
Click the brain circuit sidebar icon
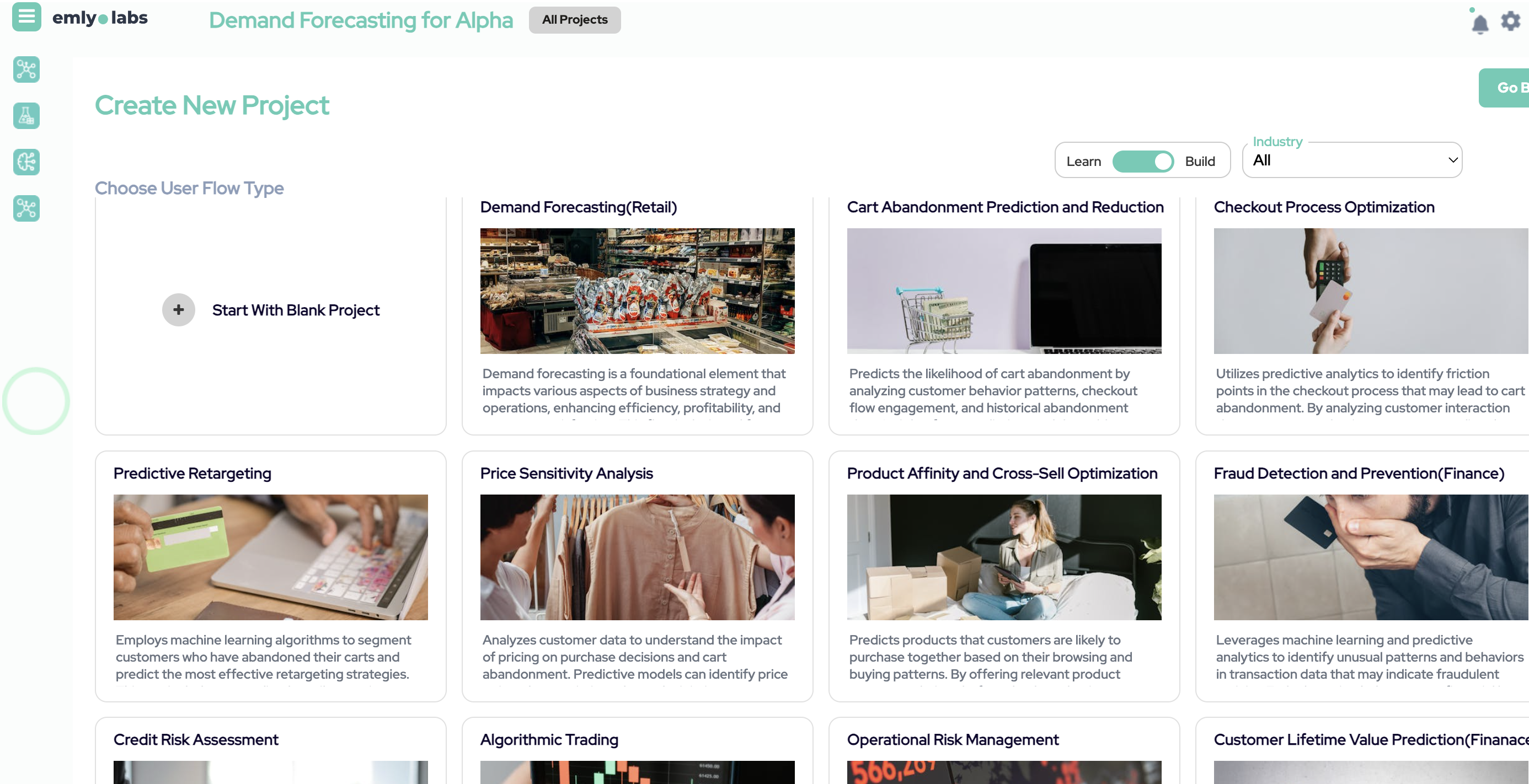[x=26, y=162]
